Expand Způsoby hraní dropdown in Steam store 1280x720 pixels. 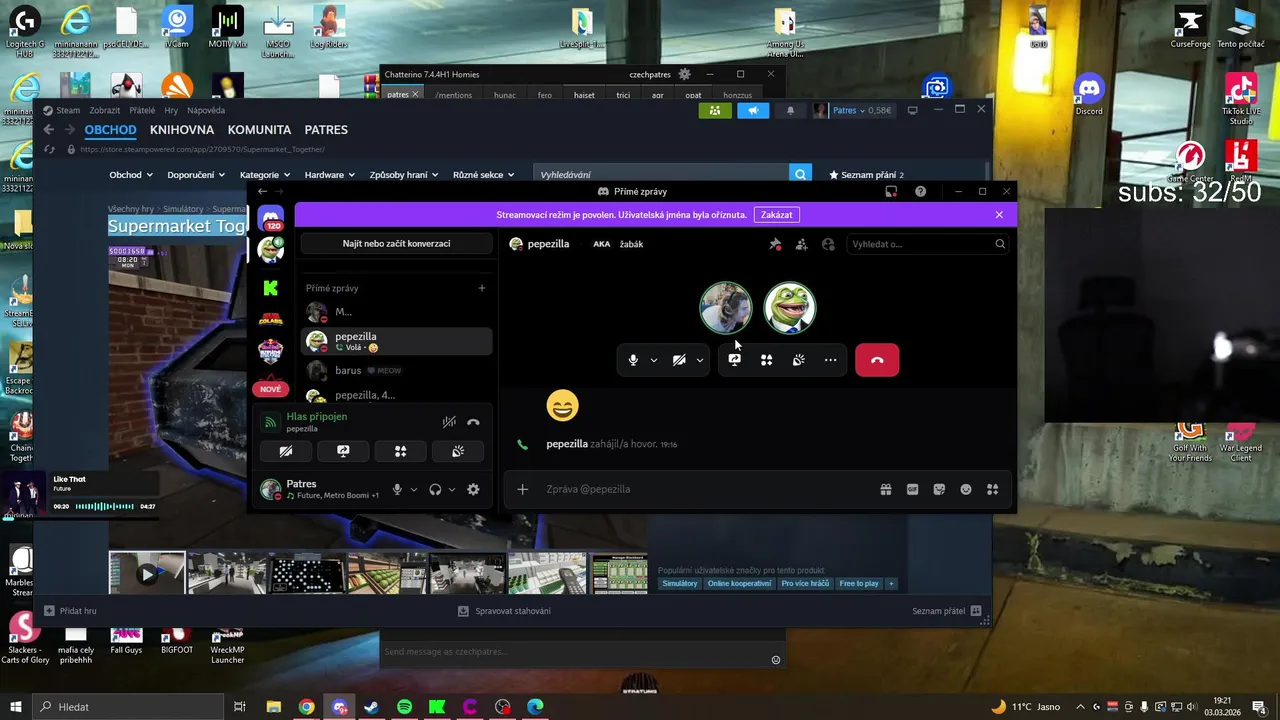(x=403, y=175)
